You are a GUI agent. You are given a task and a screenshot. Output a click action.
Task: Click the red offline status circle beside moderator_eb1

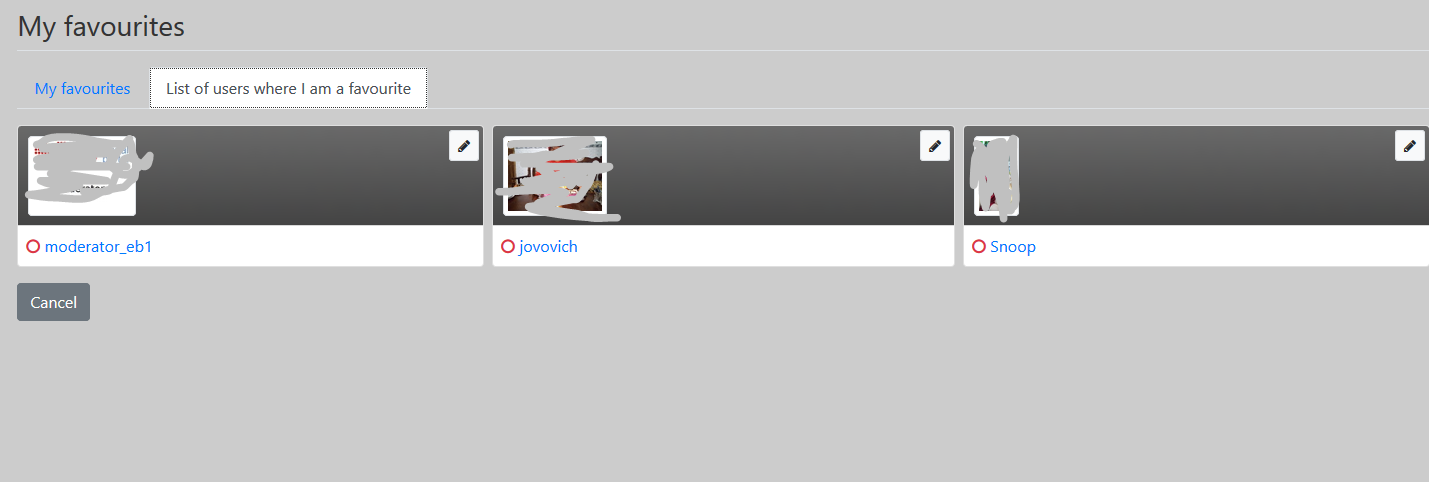point(33,247)
